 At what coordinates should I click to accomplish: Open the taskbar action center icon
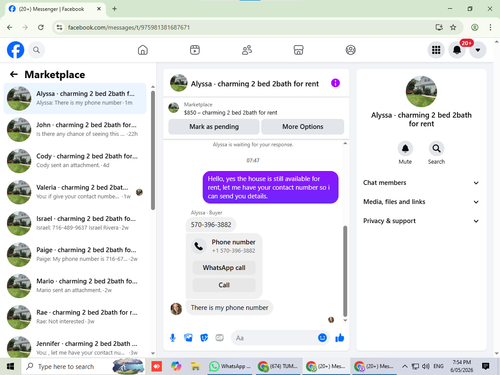[486, 366]
